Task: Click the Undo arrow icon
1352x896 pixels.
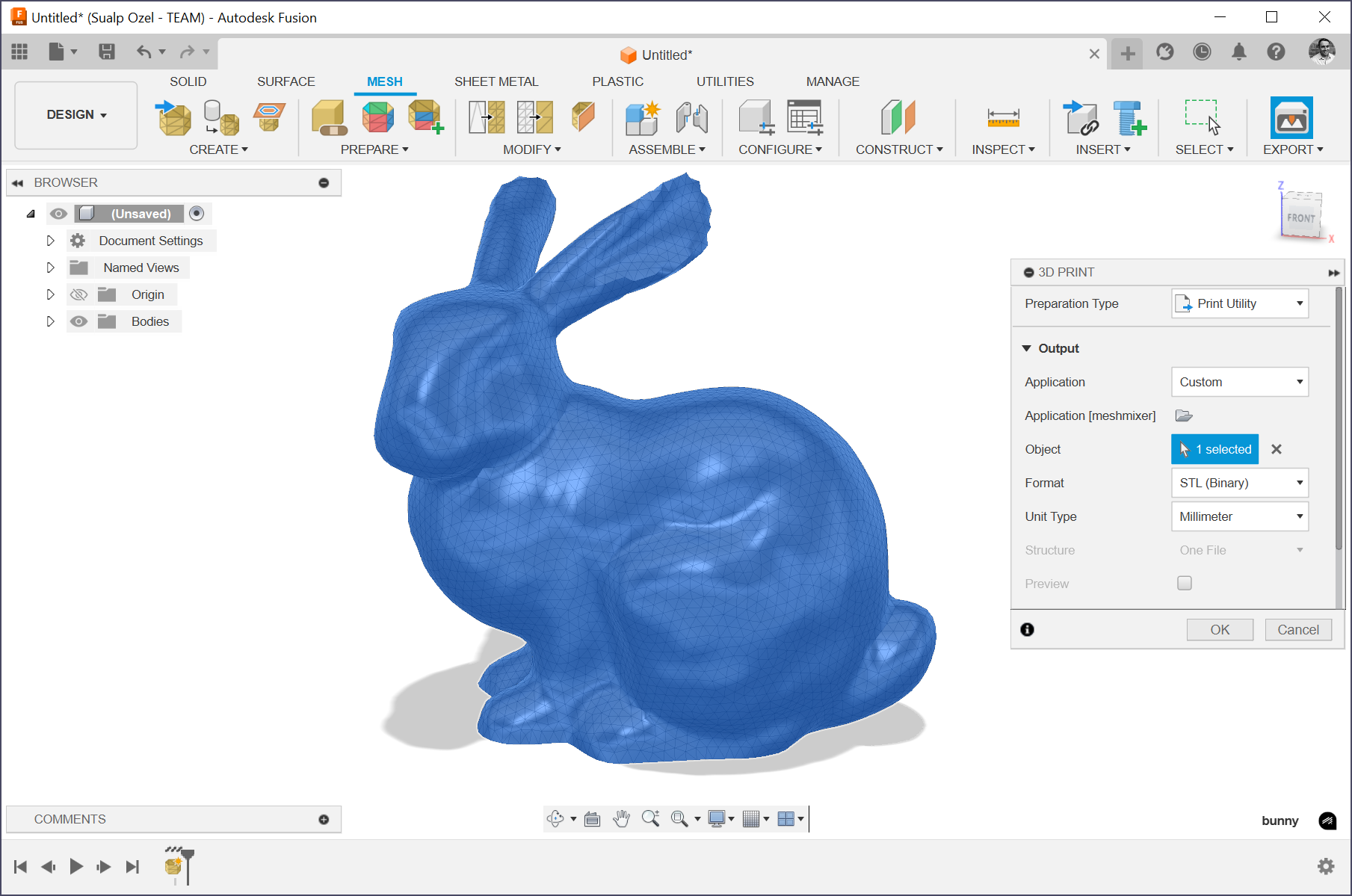Action: coord(143,52)
